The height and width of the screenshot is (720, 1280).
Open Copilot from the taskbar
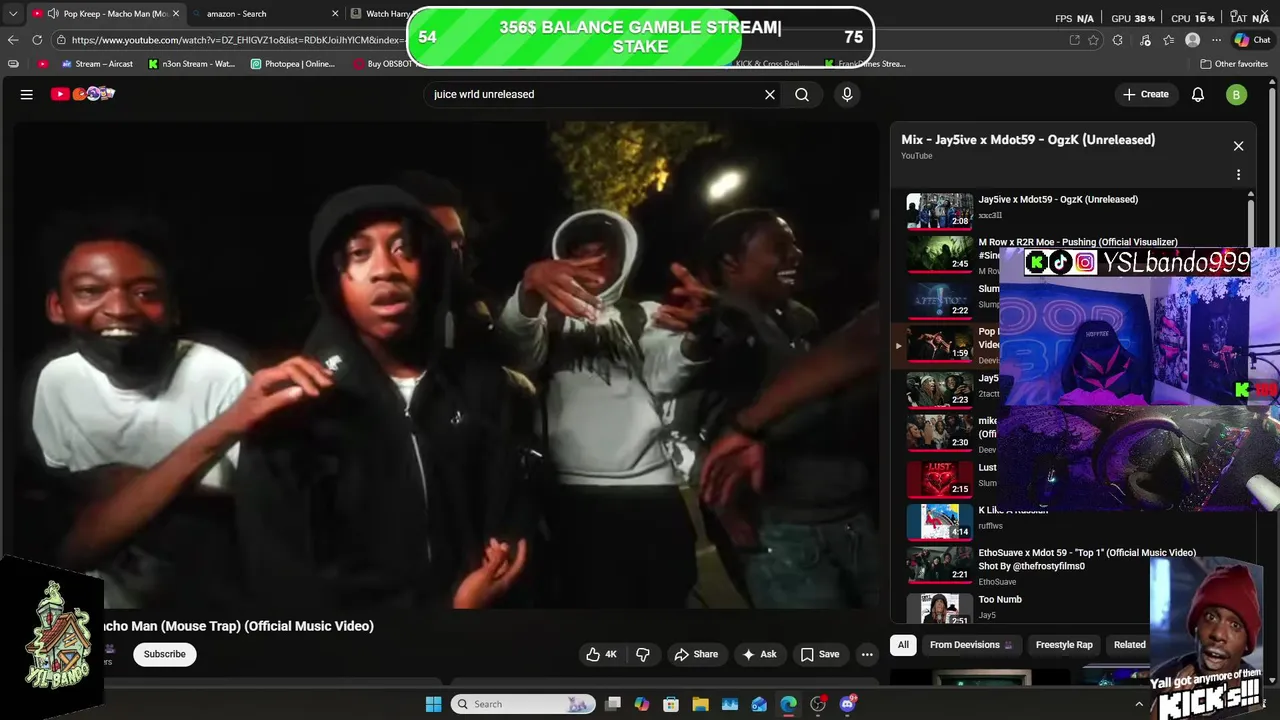[x=642, y=704]
